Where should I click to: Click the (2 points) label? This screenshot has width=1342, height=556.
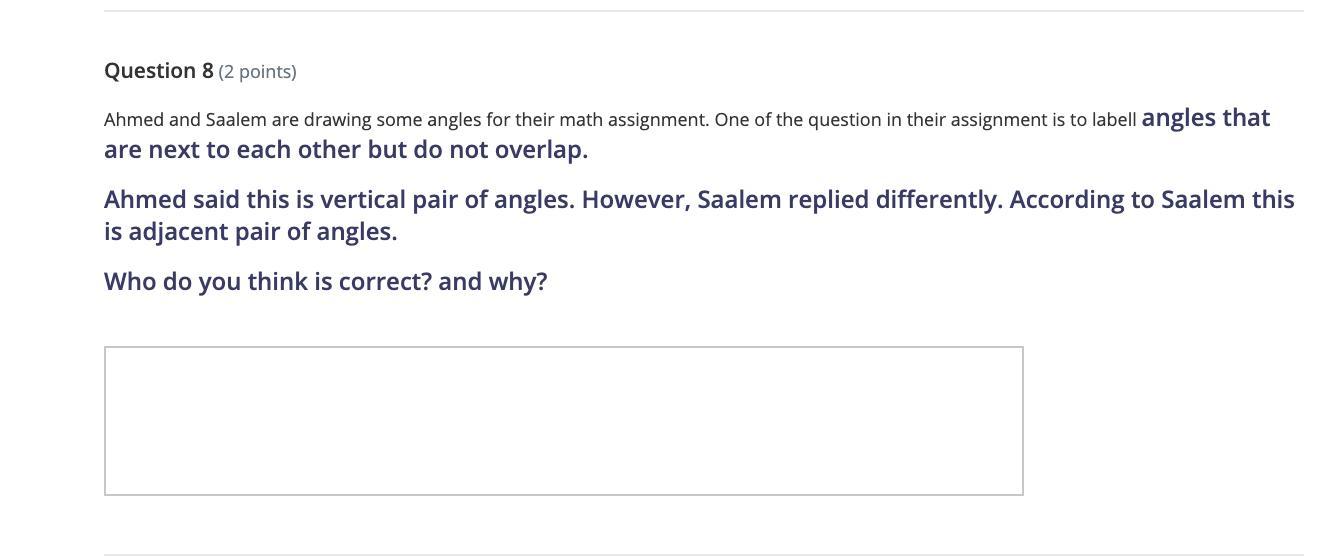257,72
